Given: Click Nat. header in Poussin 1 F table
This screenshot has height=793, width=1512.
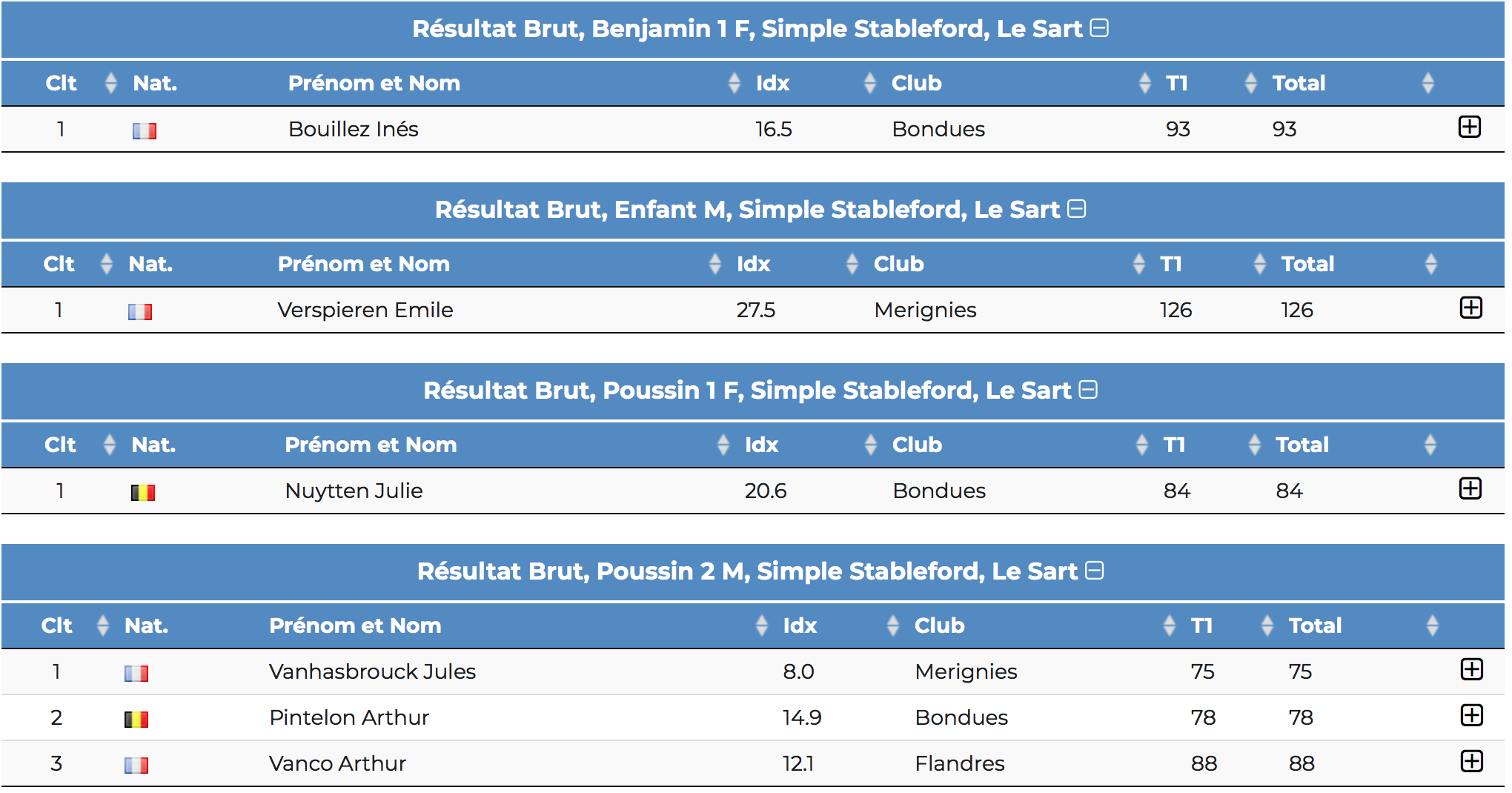Looking at the screenshot, I should [153, 445].
